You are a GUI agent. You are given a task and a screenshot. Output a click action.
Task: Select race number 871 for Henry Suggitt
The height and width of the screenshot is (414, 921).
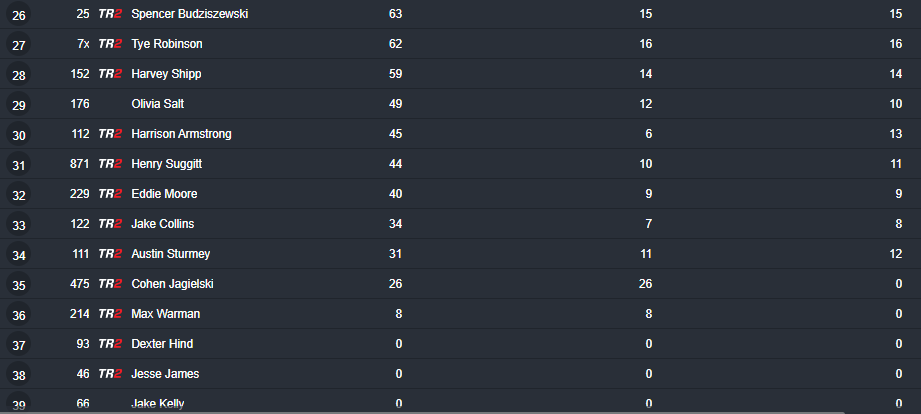(x=80, y=164)
